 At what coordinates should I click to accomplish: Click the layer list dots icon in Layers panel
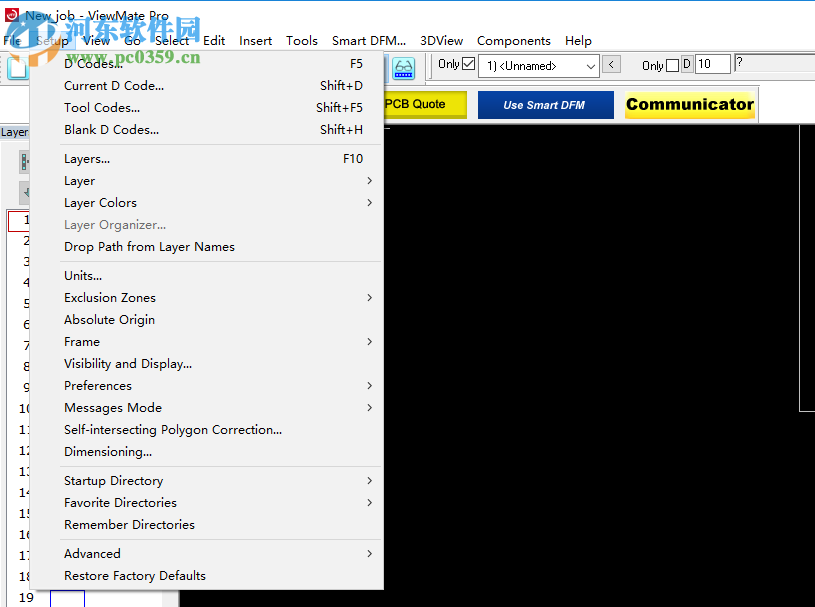(24, 162)
